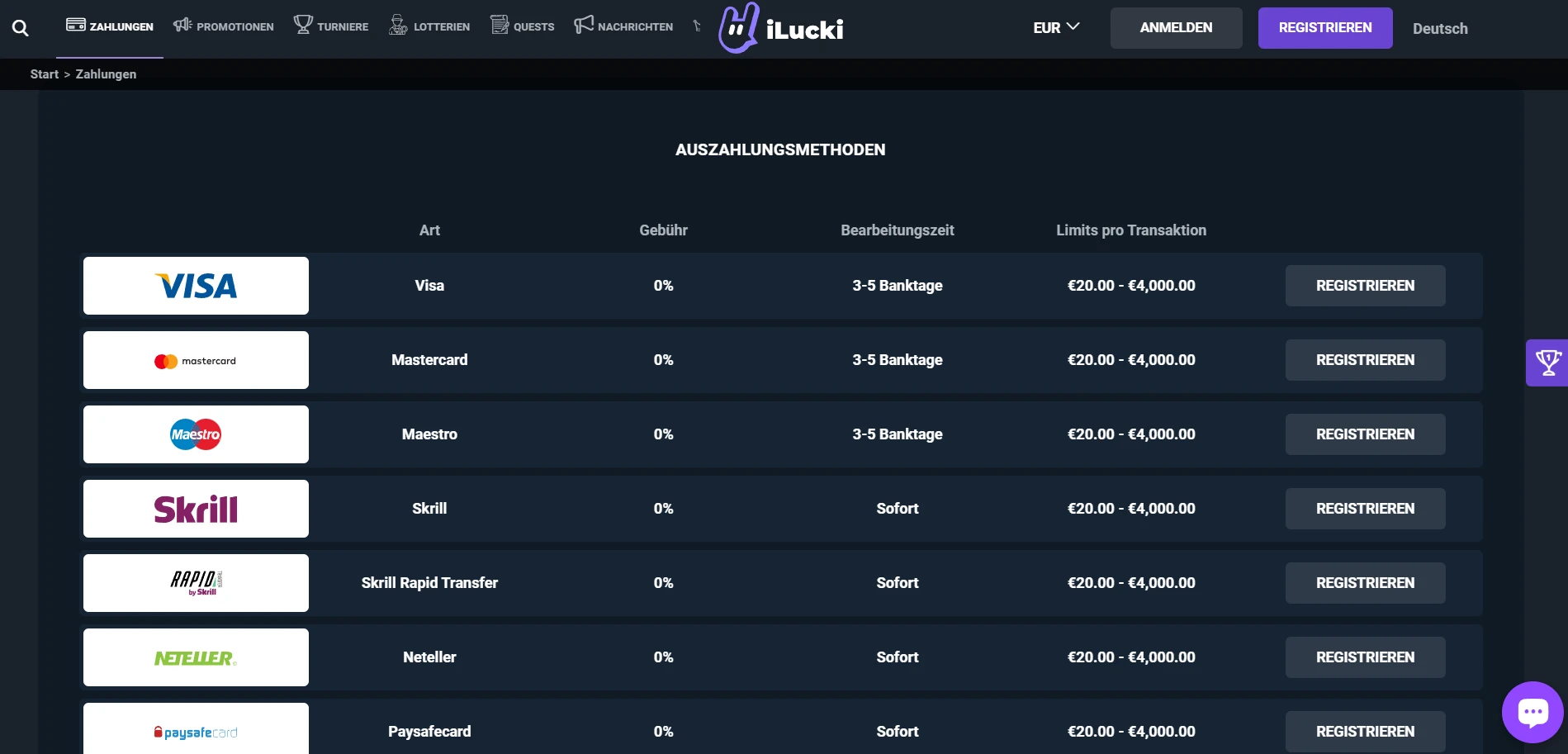The width and height of the screenshot is (1568, 754).
Task: Select the Paysafecard name cell
Action: [x=429, y=732]
